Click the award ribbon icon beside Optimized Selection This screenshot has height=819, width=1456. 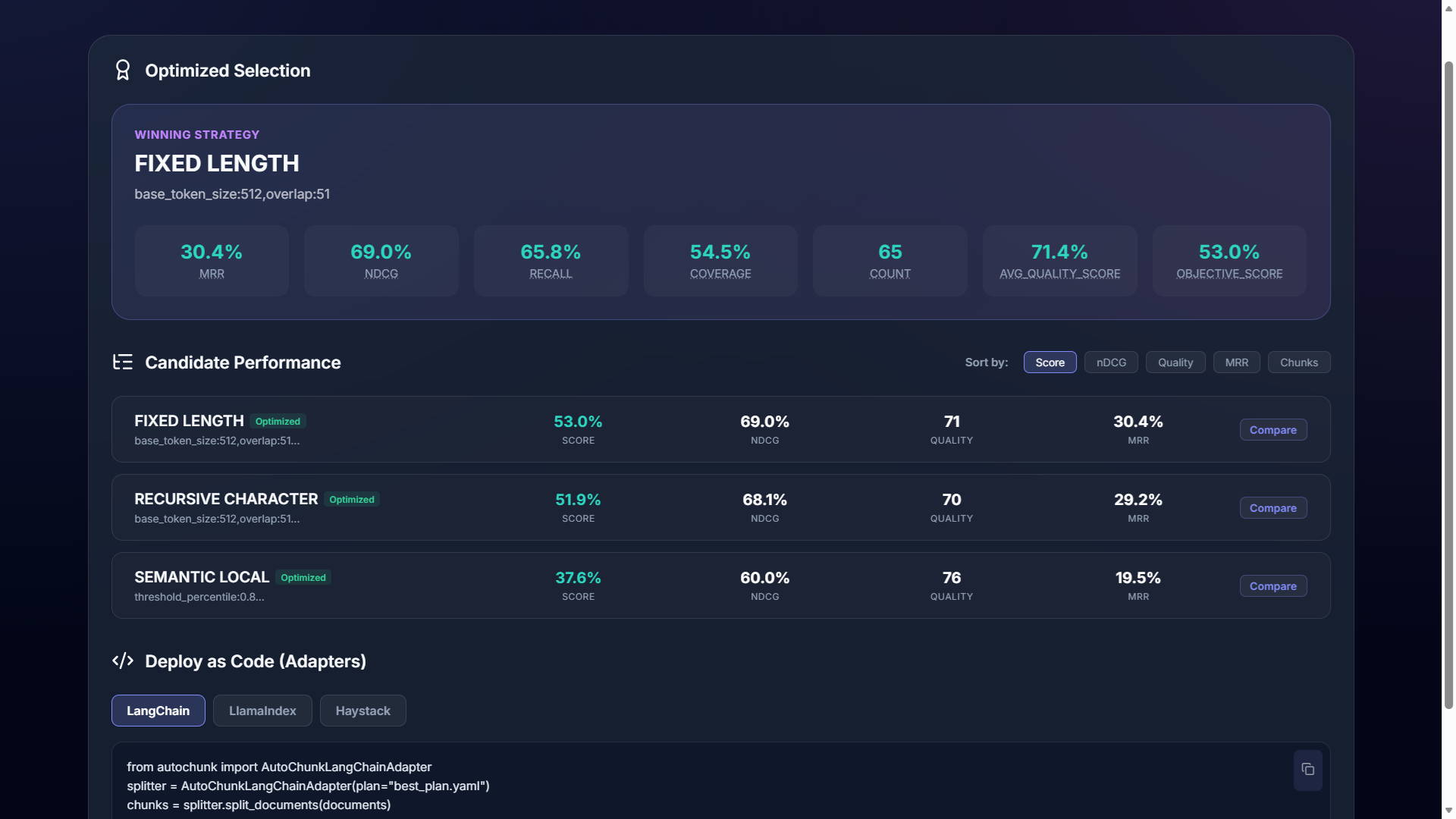(123, 71)
